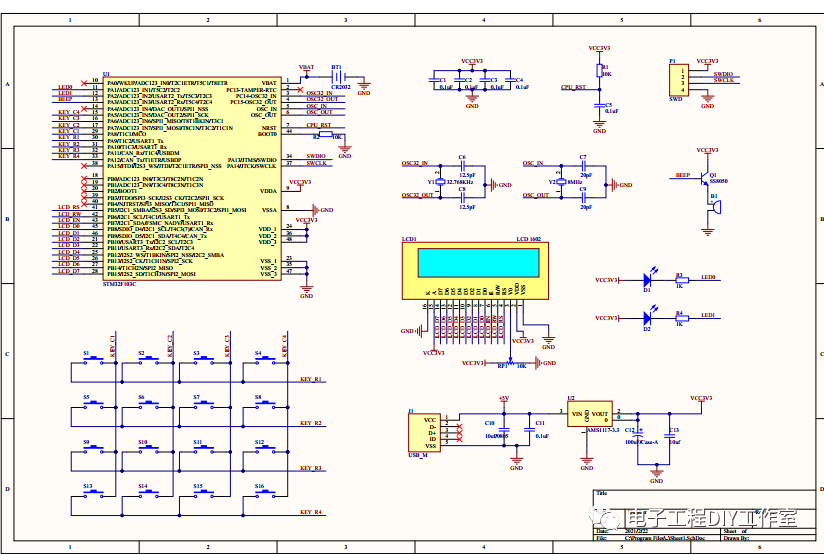Click the OSC_OUT label beside crystal Y2
824x554 pixels.
(x=535, y=195)
